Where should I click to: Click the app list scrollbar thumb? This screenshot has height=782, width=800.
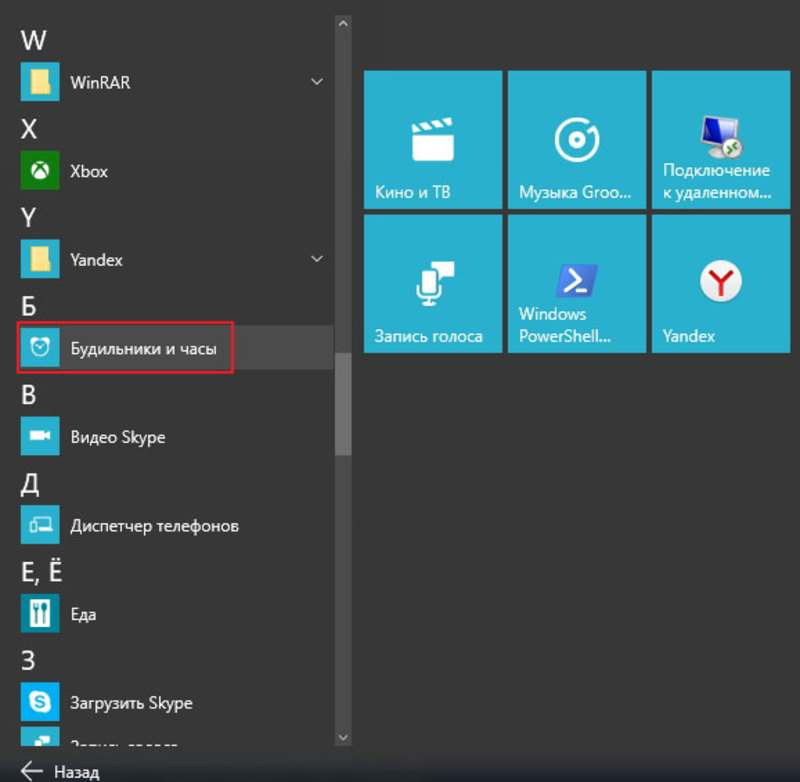(x=343, y=403)
